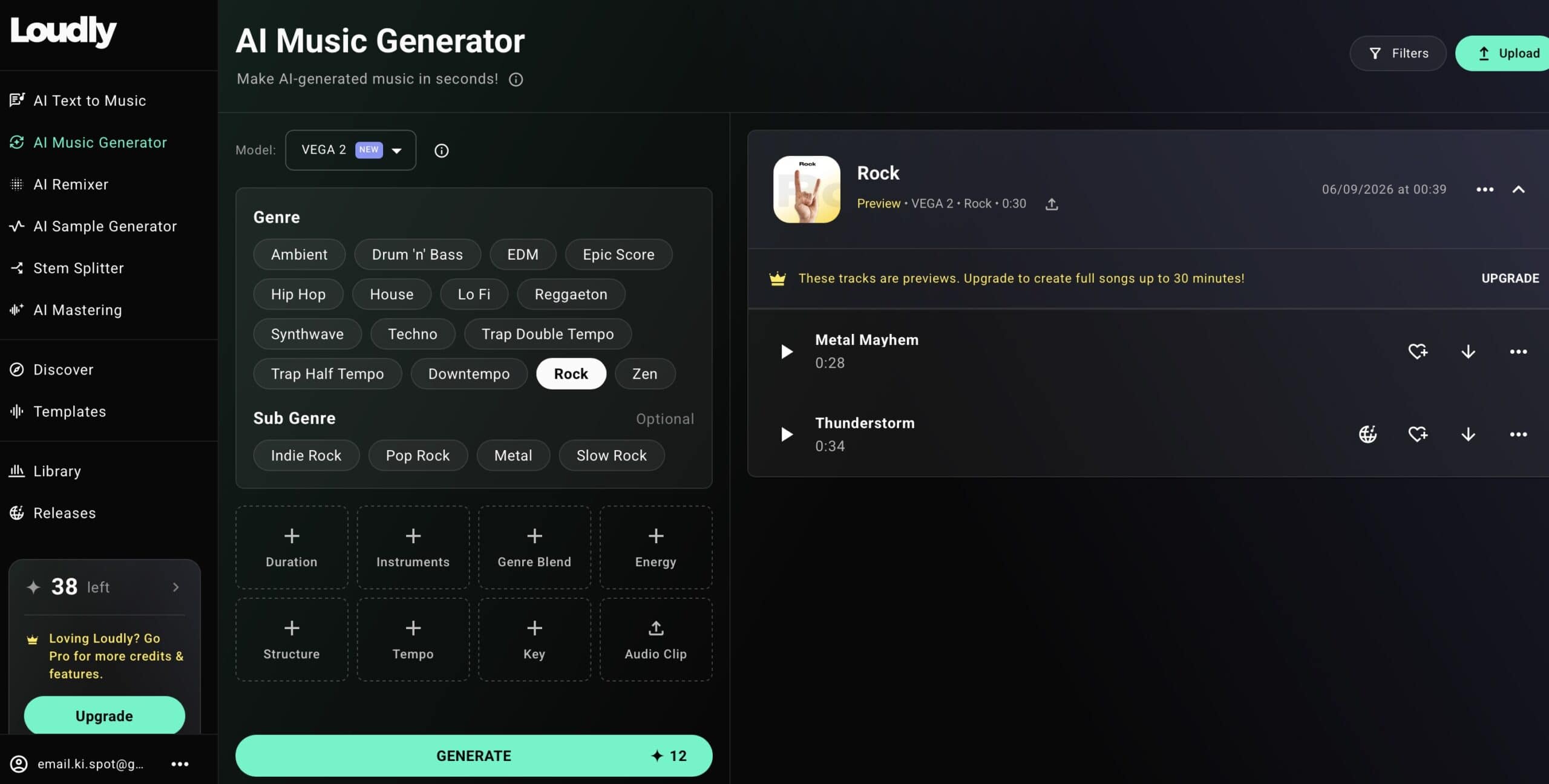Click the Upload button at top right
This screenshot has height=784, width=1549.
click(1503, 53)
